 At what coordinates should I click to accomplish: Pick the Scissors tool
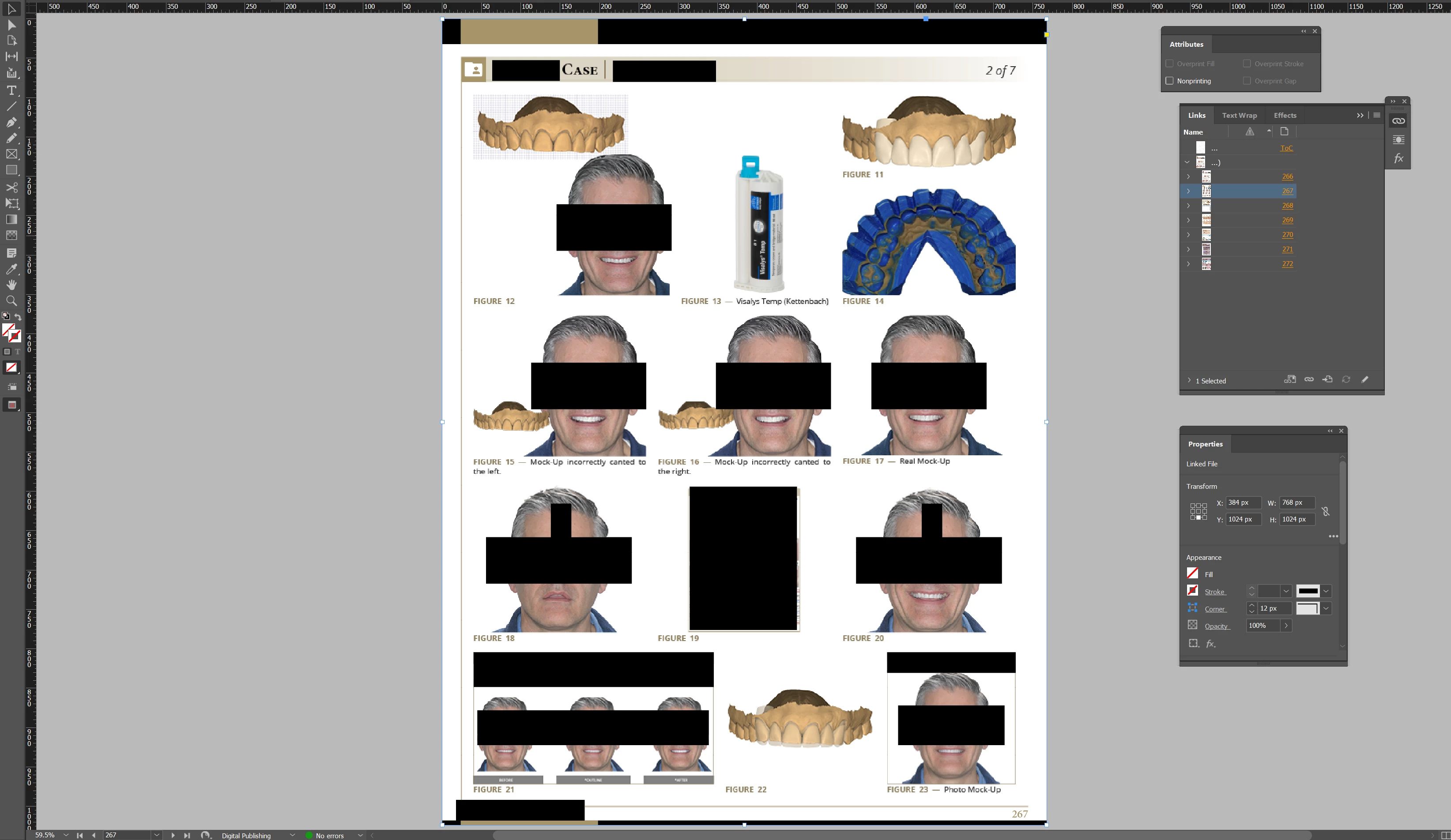point(11,187)
